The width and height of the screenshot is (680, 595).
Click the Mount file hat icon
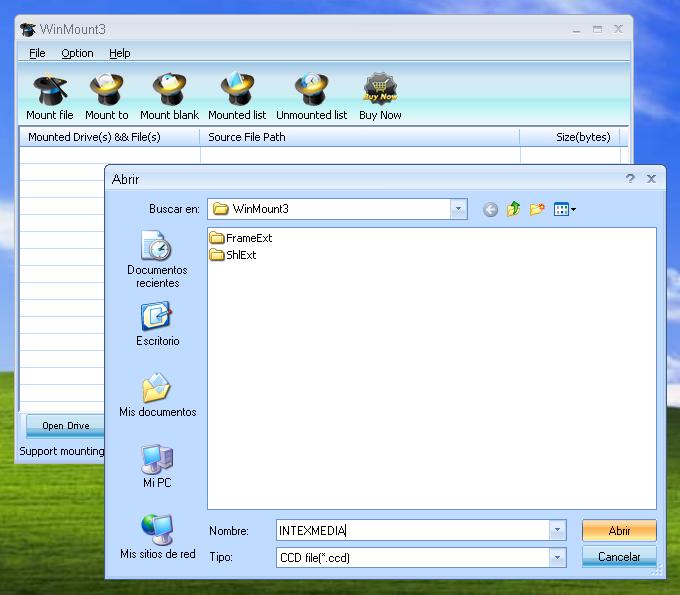pyautogui.click(x=50, y=89)
